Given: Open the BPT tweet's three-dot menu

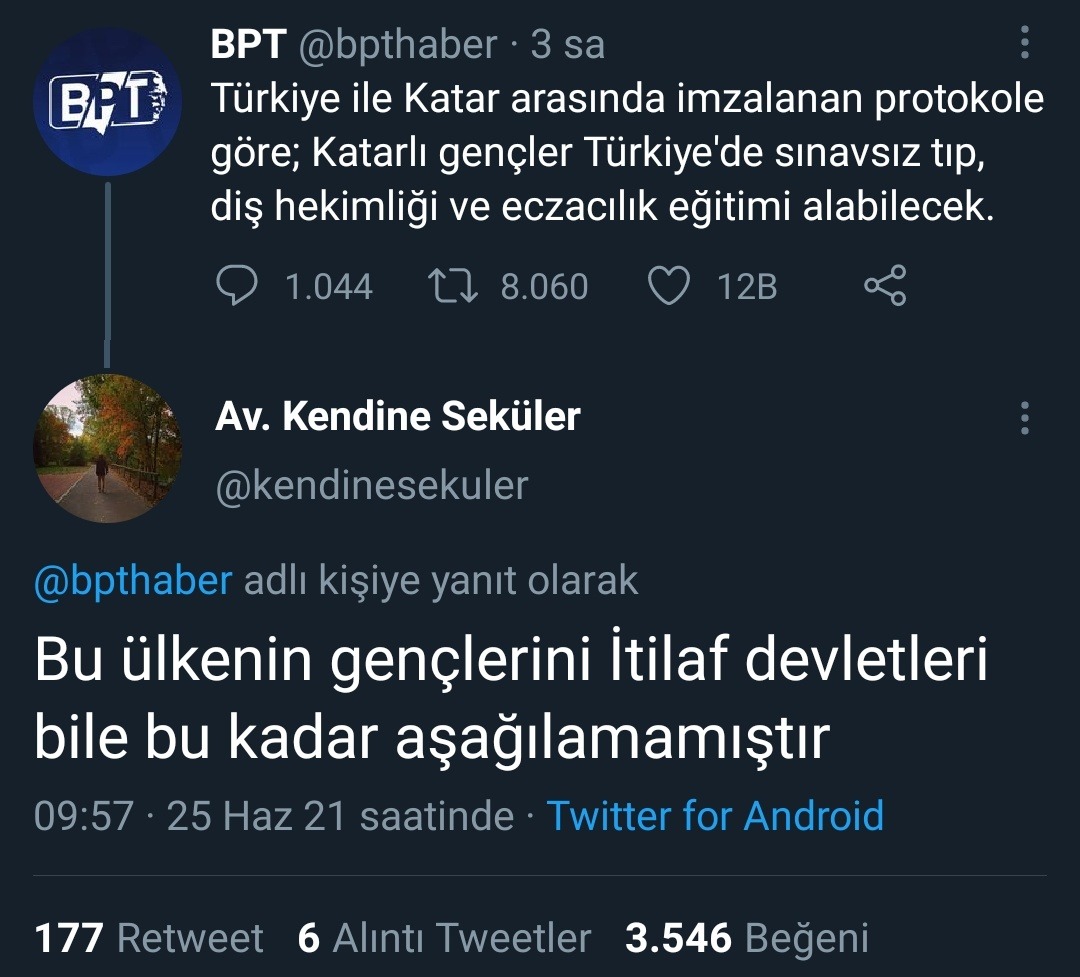Looking at the screenshot, I should [x=1024, y=44].
